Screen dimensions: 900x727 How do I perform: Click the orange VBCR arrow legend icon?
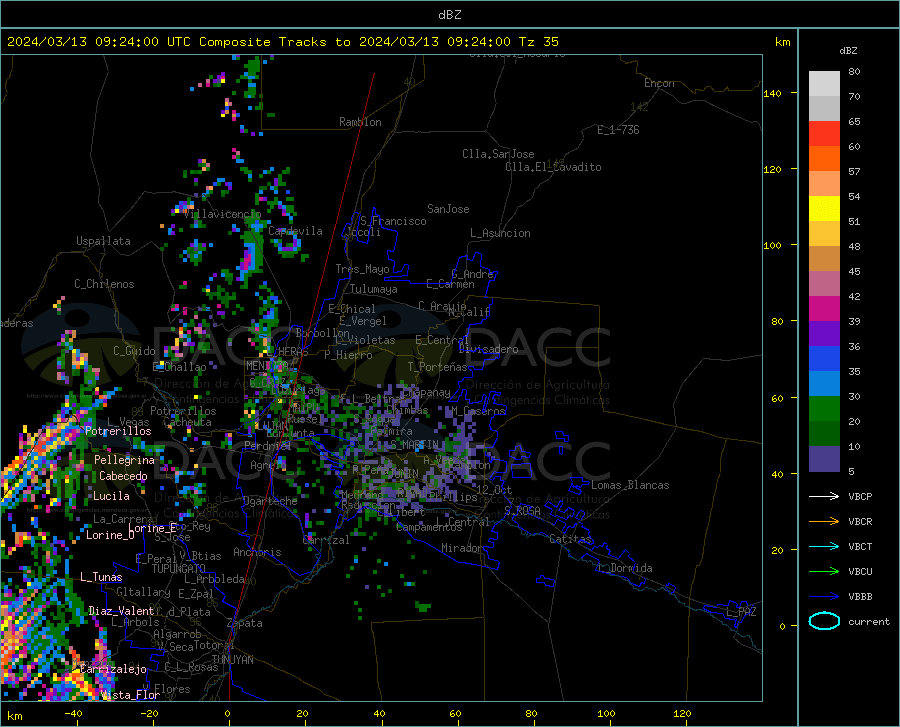pyautogui.click(x=824, y=521)
